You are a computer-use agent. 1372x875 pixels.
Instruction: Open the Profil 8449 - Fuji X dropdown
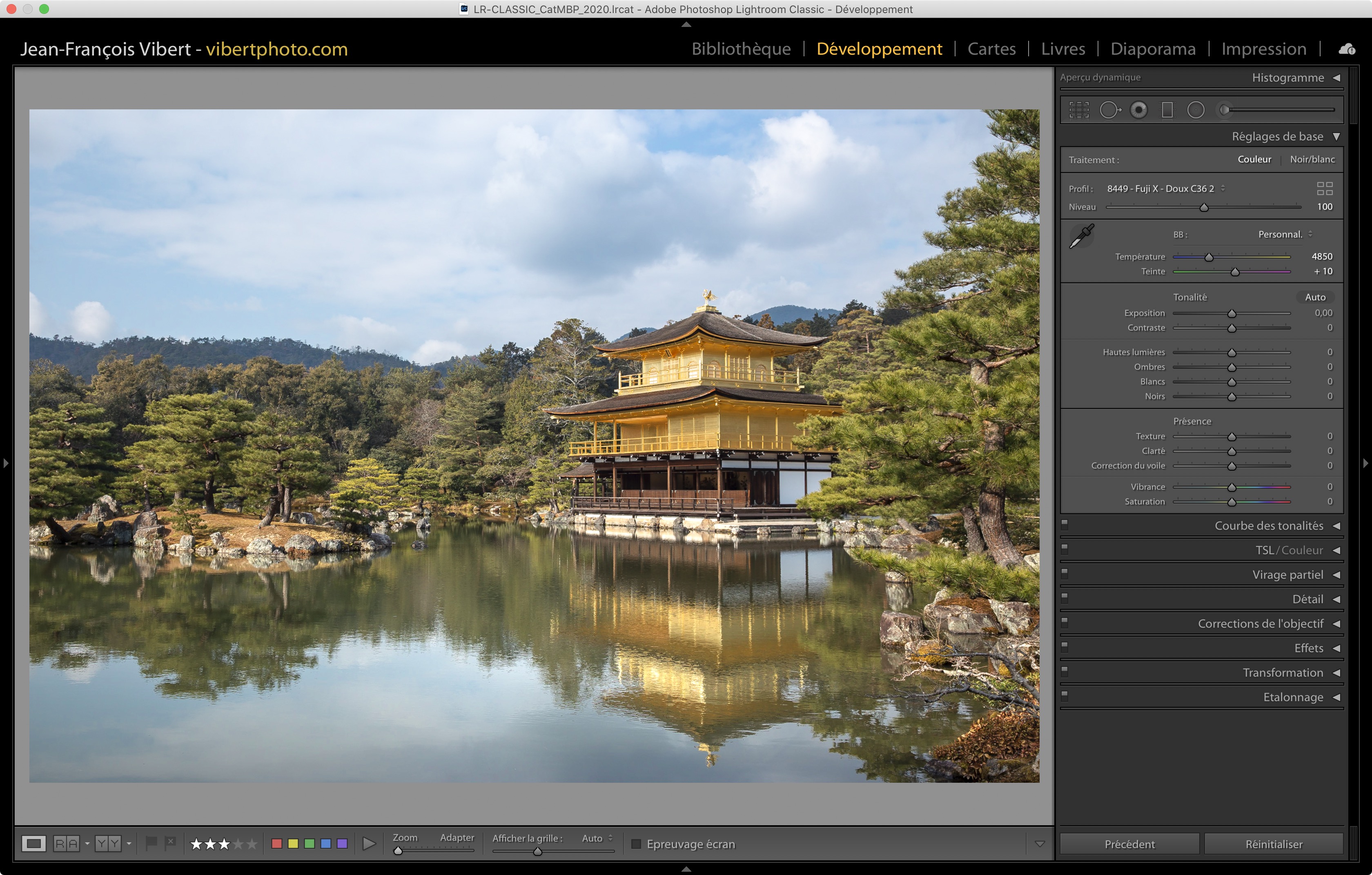pyautogui.click(x=1165, y=189)
